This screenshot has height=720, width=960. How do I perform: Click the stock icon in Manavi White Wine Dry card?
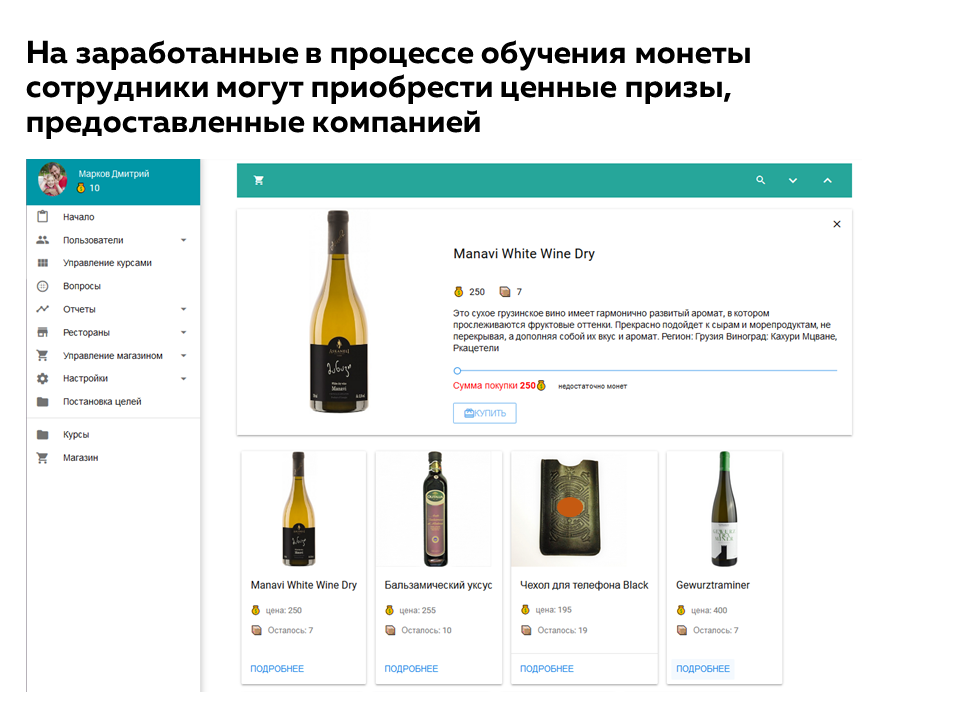[x=257, y=630]
